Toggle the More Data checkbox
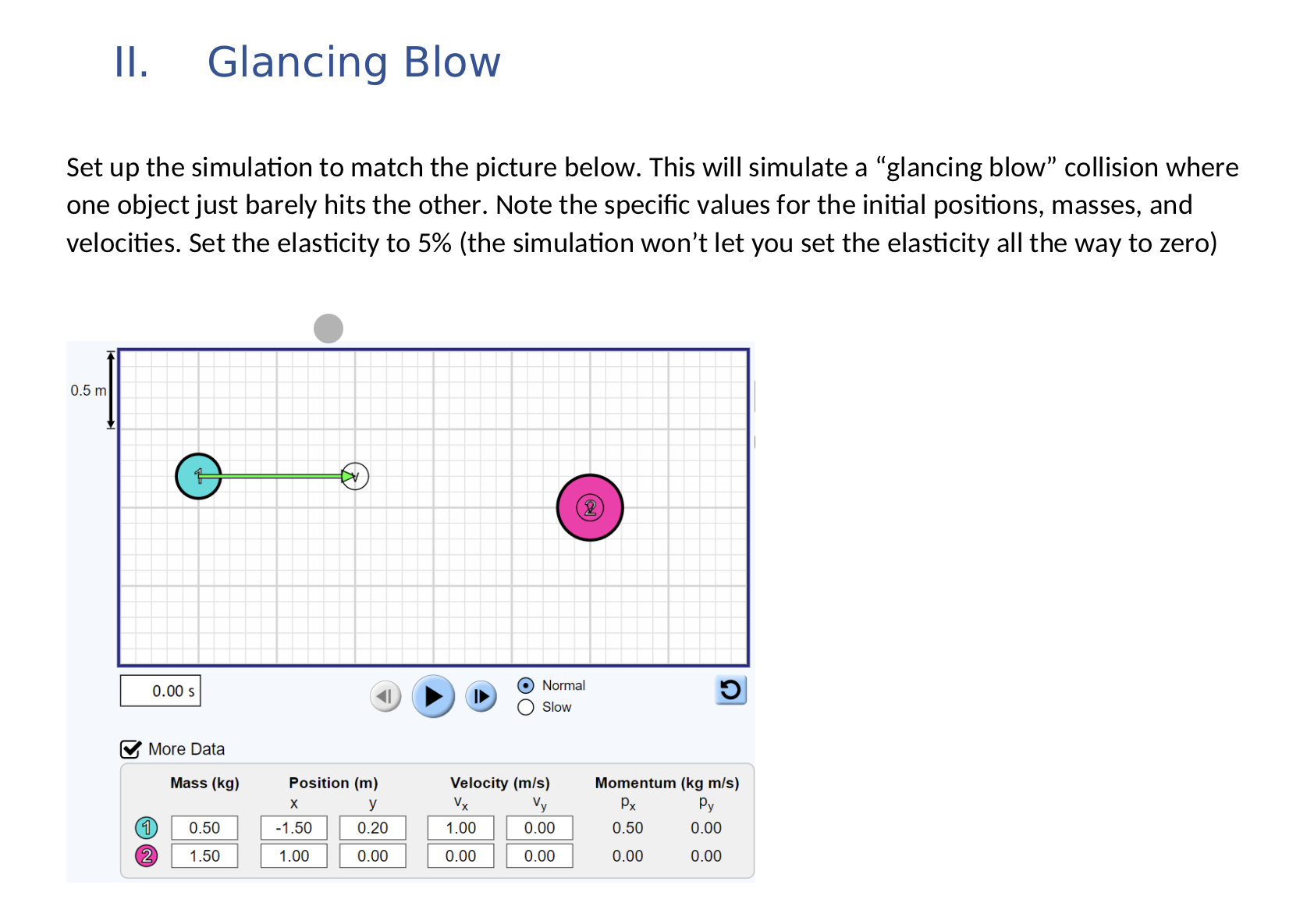Viewport: 1314px width, 924px height. 129,748
